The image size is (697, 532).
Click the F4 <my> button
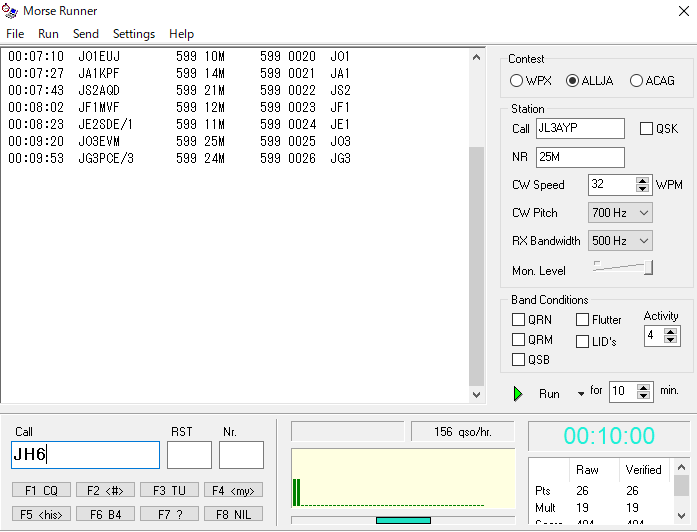pos(233,490)
